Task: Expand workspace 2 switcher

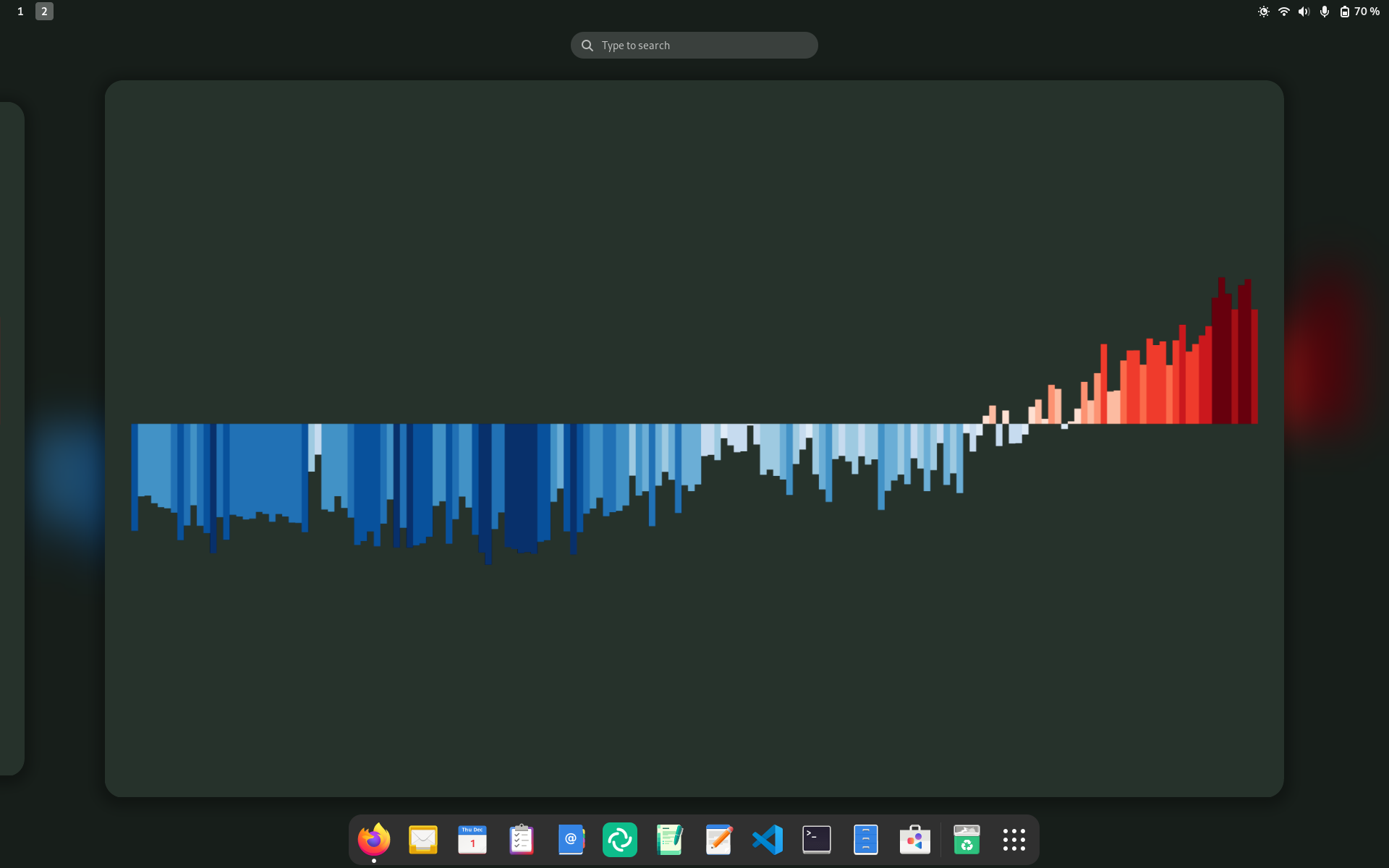Action: pos(43,11)
